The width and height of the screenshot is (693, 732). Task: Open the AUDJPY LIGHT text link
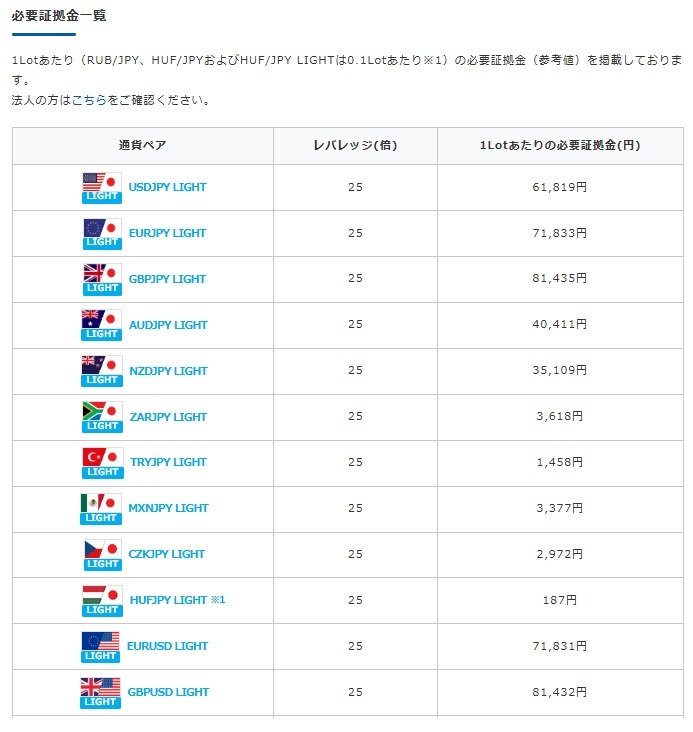click(168, 325)
